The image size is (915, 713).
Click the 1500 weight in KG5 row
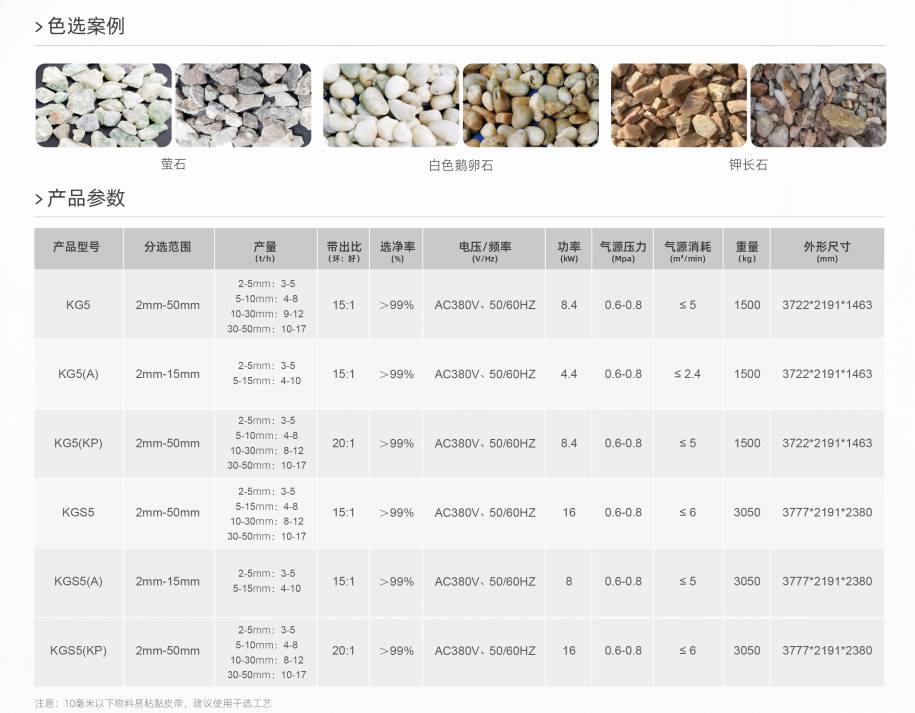tap(747, 305)
